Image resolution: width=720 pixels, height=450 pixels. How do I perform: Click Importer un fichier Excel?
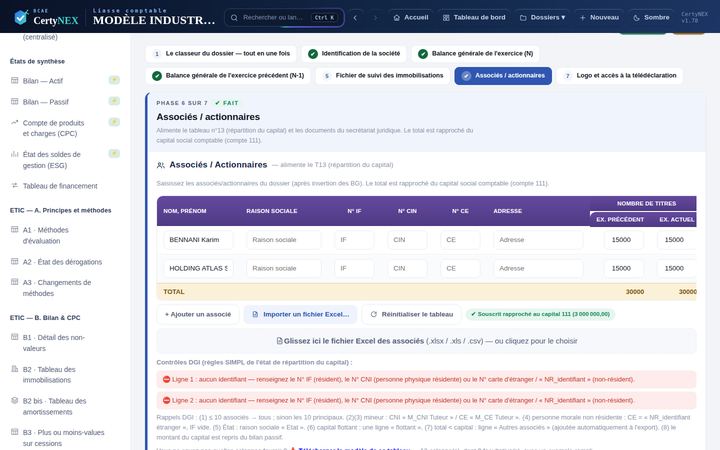(300, 315)
